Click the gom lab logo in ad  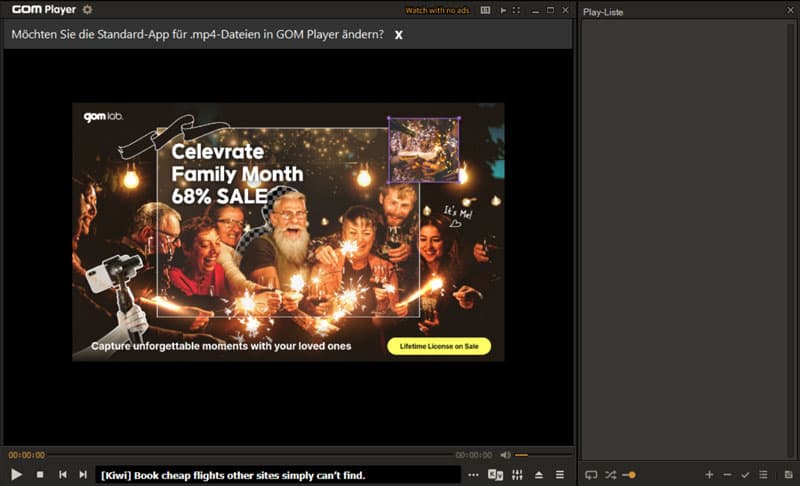coord(103,117)
